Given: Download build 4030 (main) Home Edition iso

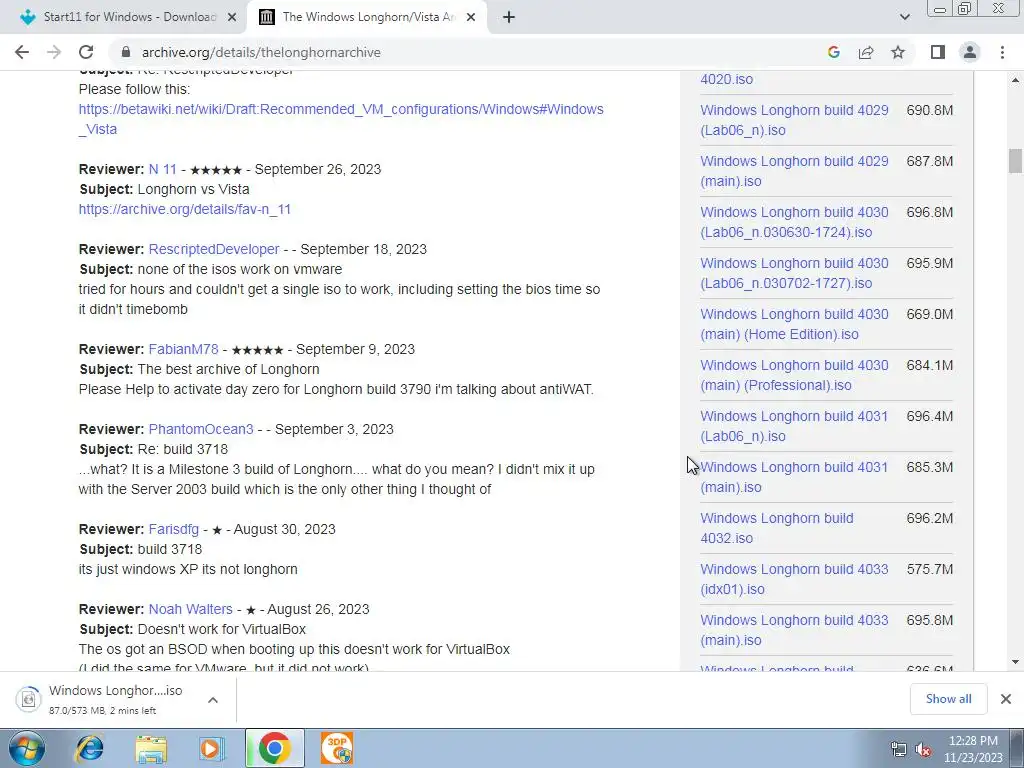Looking at the screenshot, I should (x=794, y=324).
